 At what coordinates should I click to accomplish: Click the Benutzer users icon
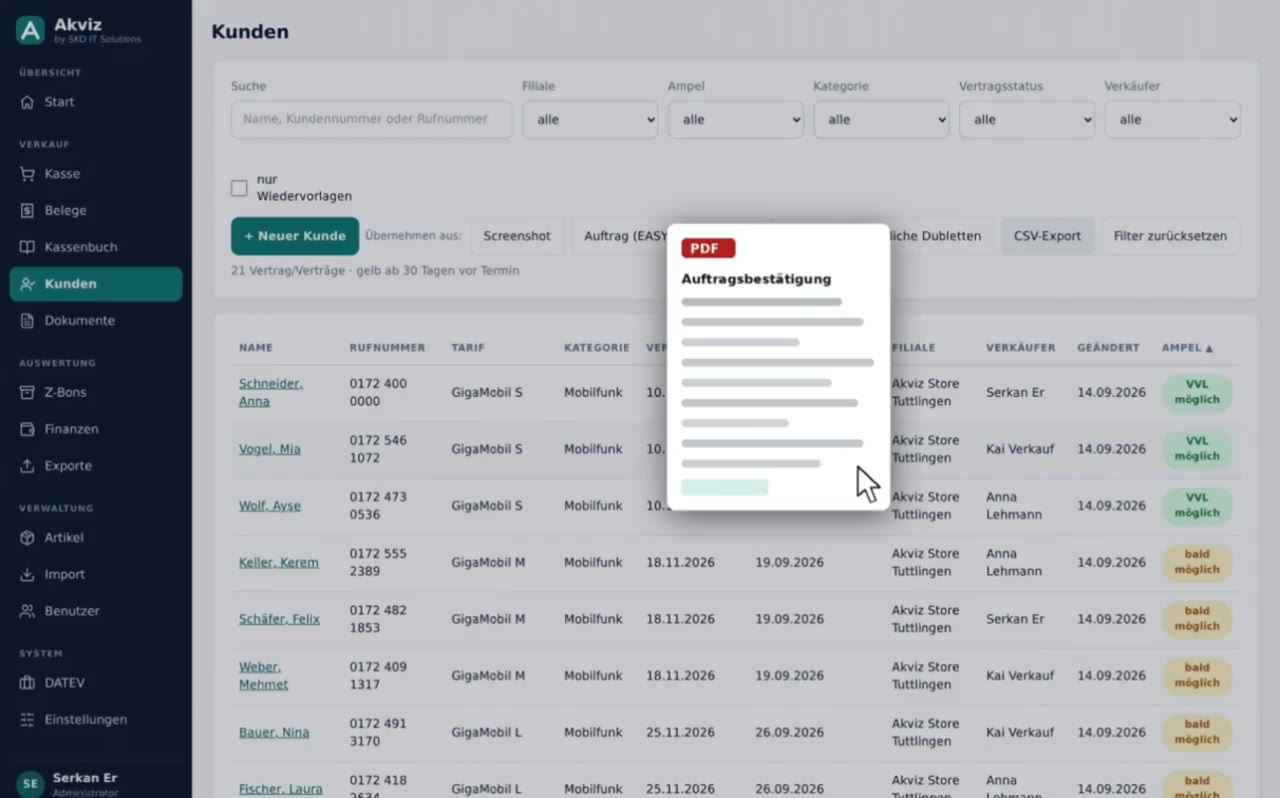coord(27,611)
